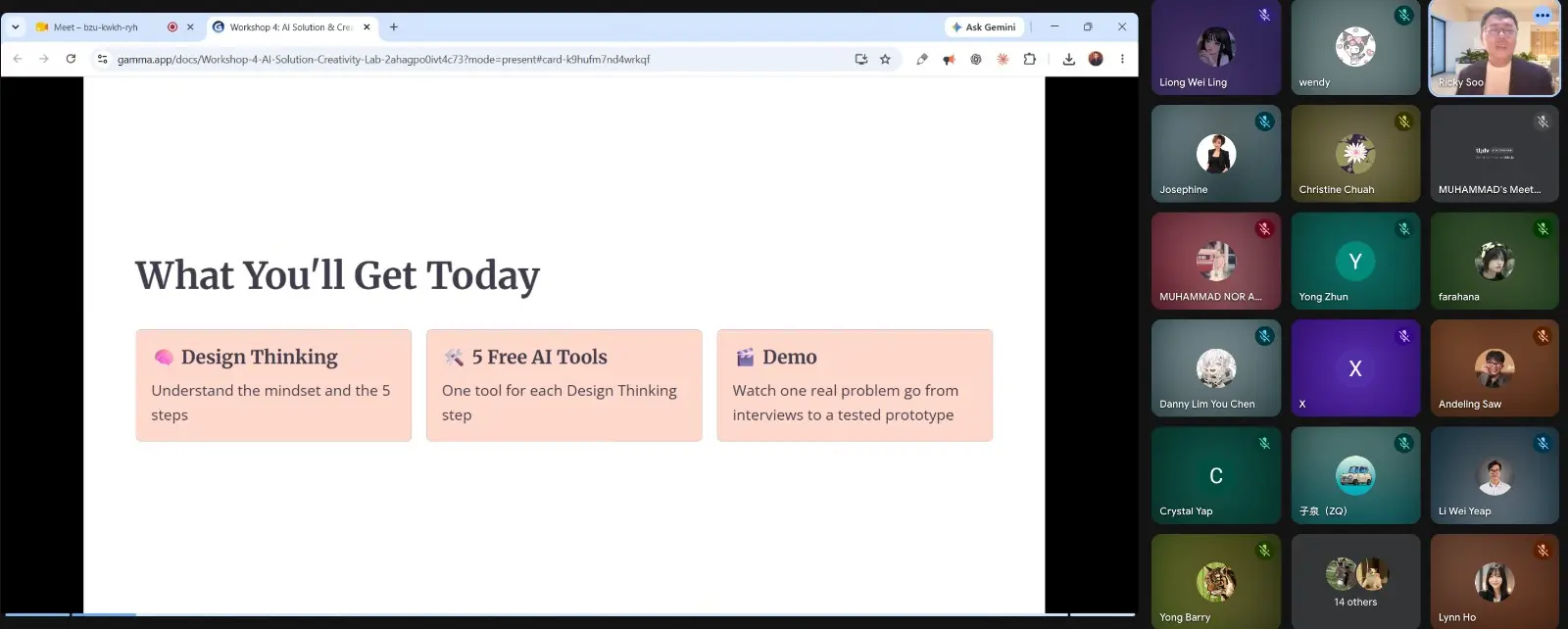The image size is (1568, 629).
Task: Click Yong Zhun's muted mic icon
Action: [1403, 228]
